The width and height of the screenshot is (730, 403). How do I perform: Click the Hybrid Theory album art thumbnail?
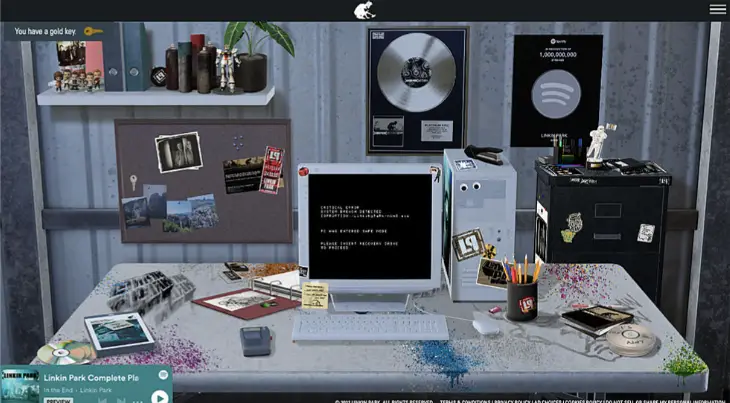pyautogui.click(x=20, y=385)
